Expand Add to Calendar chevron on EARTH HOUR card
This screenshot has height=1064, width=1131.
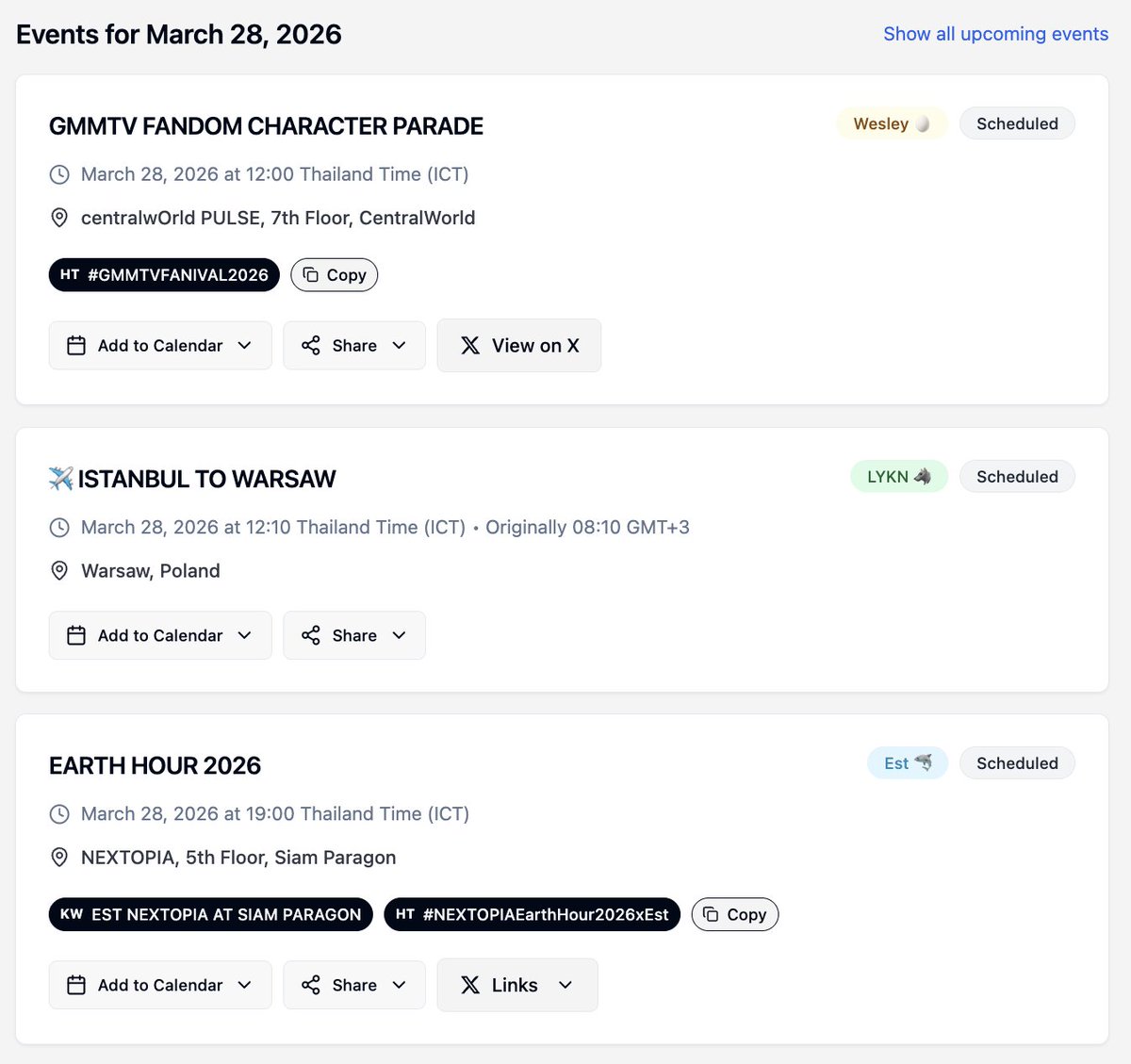[245, 986]
